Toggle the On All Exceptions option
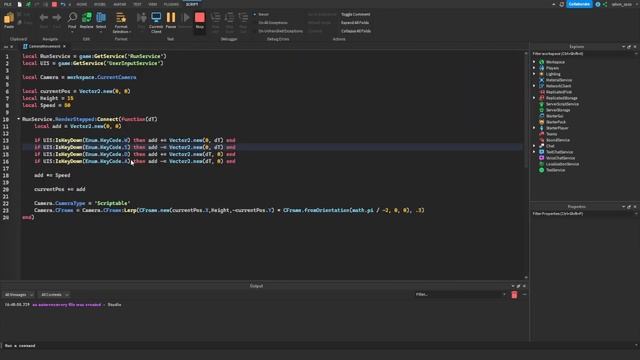Image resolution: width=640 pixels, height=360 pixels. pyautogui.click(x=273, y=23)
